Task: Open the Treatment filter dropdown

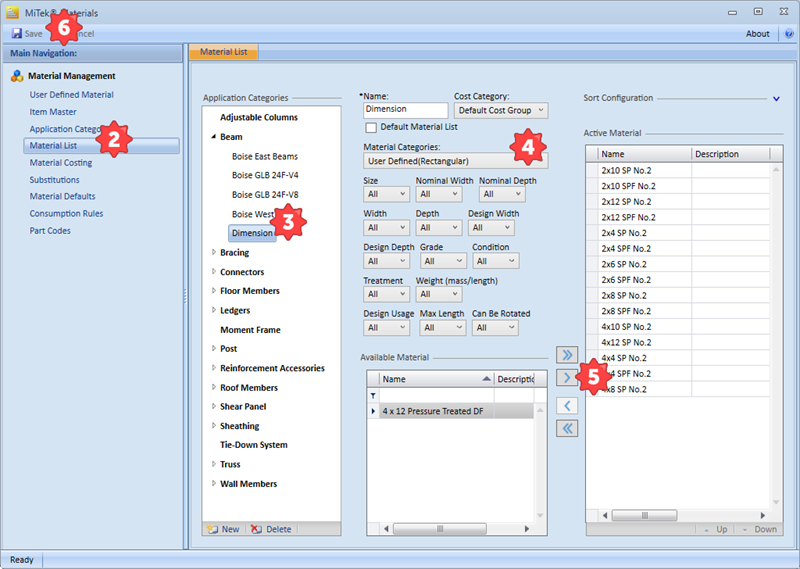Action: 386,294
